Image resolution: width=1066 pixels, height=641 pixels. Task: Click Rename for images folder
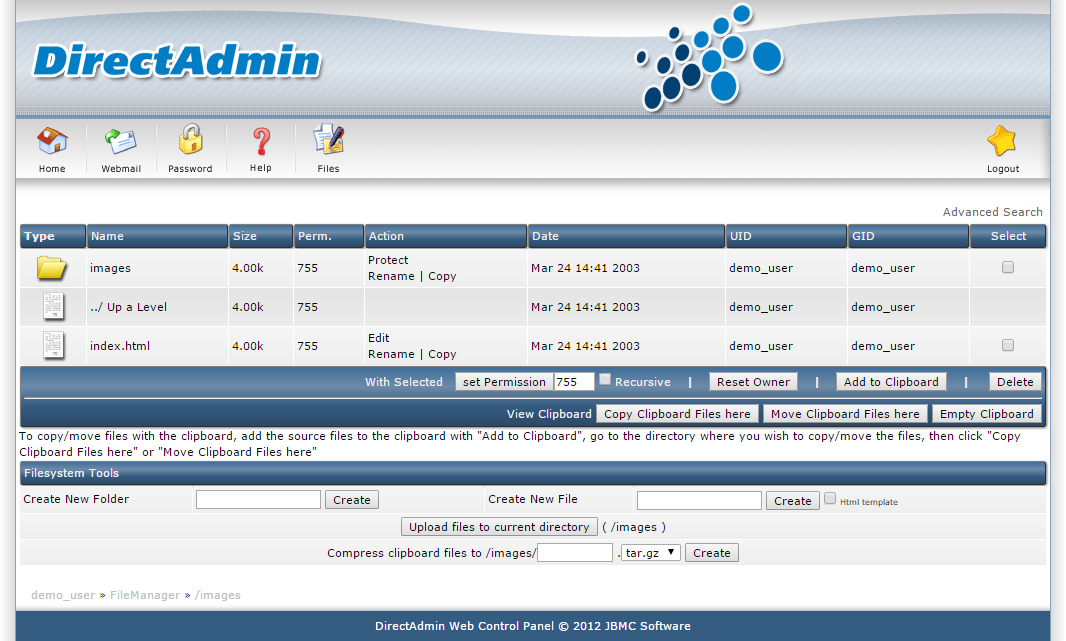coord(391,276)
